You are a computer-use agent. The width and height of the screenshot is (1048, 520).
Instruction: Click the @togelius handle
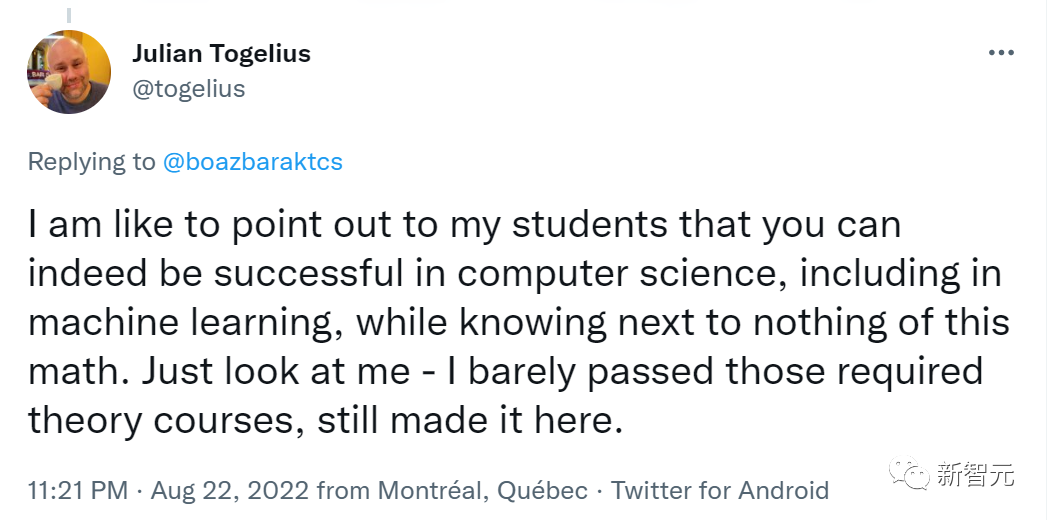(x=189, y=89)
